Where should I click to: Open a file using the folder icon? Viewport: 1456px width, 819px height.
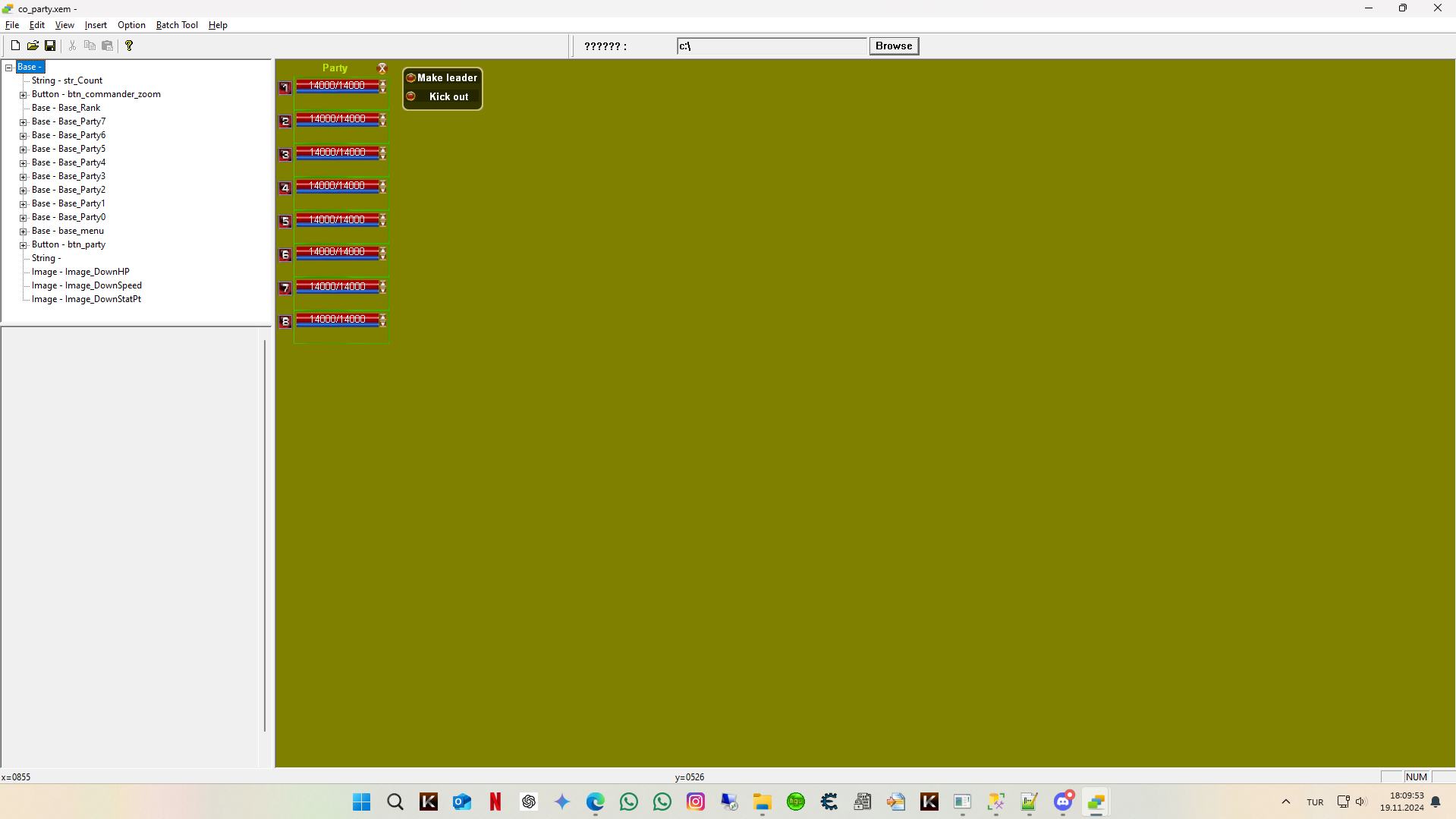tap(33, 45)
